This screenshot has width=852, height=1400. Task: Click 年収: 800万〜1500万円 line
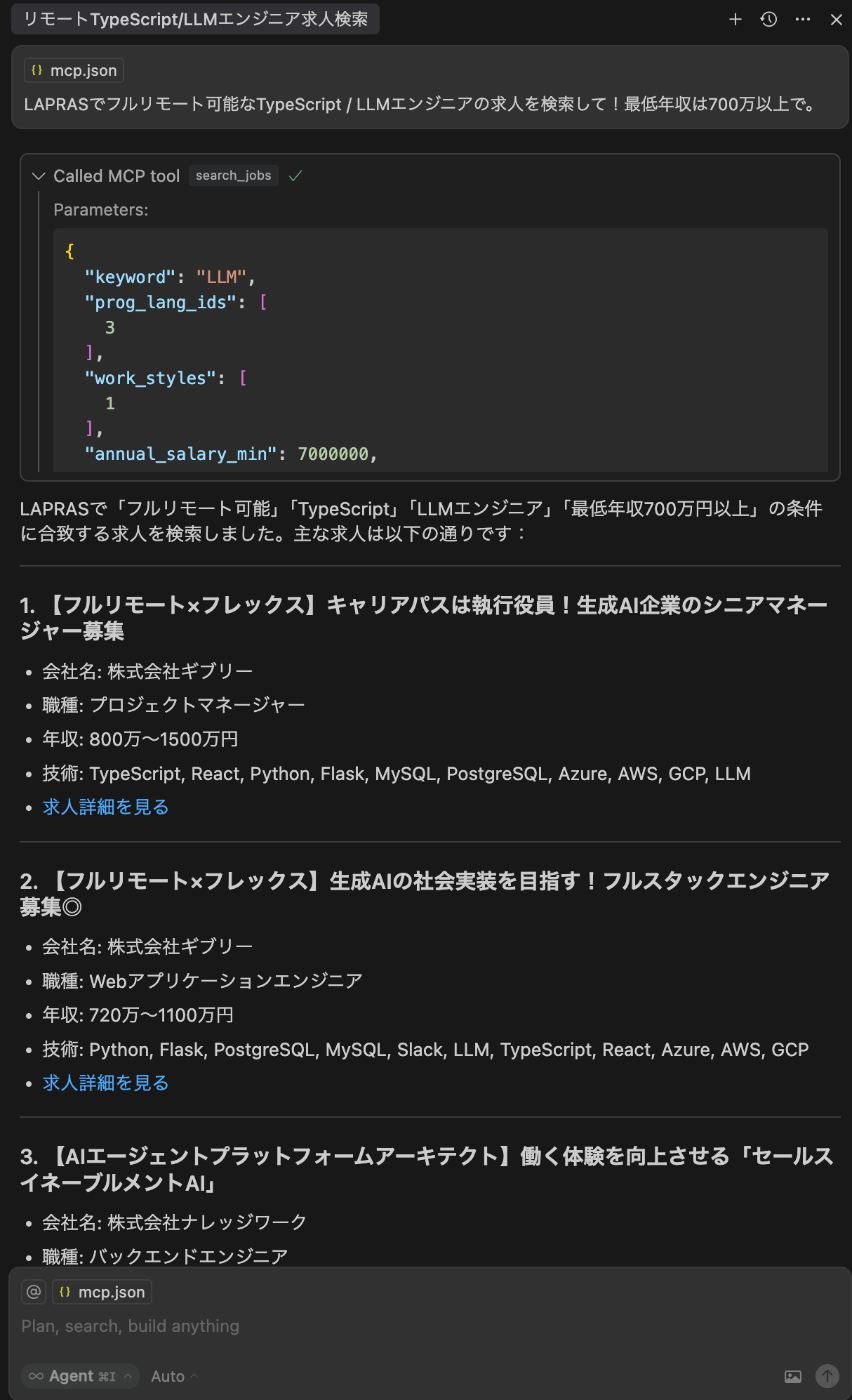coord(140,739)
